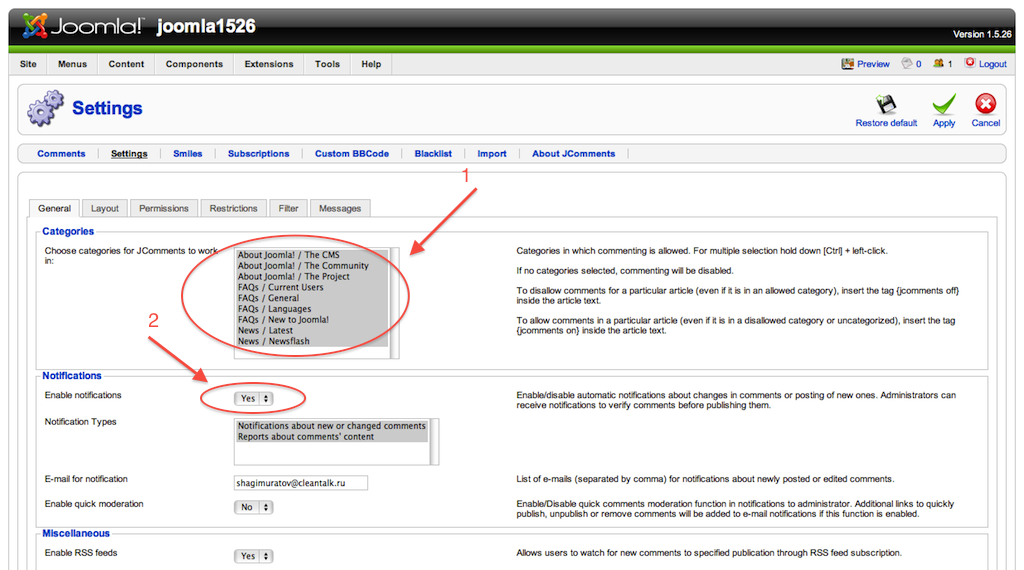The width and height of the screenshot is (1024, 570).
Task: Click the Logout icon in header
Action: tap(970, 63)
